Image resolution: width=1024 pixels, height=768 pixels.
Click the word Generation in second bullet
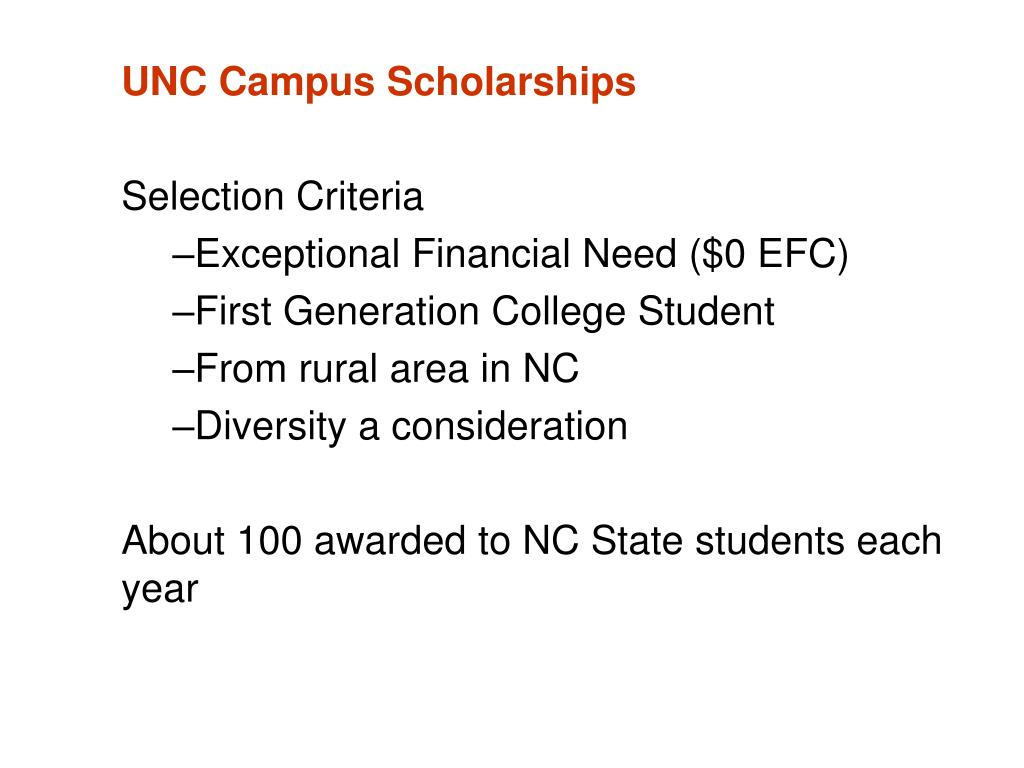pos(381,311)
